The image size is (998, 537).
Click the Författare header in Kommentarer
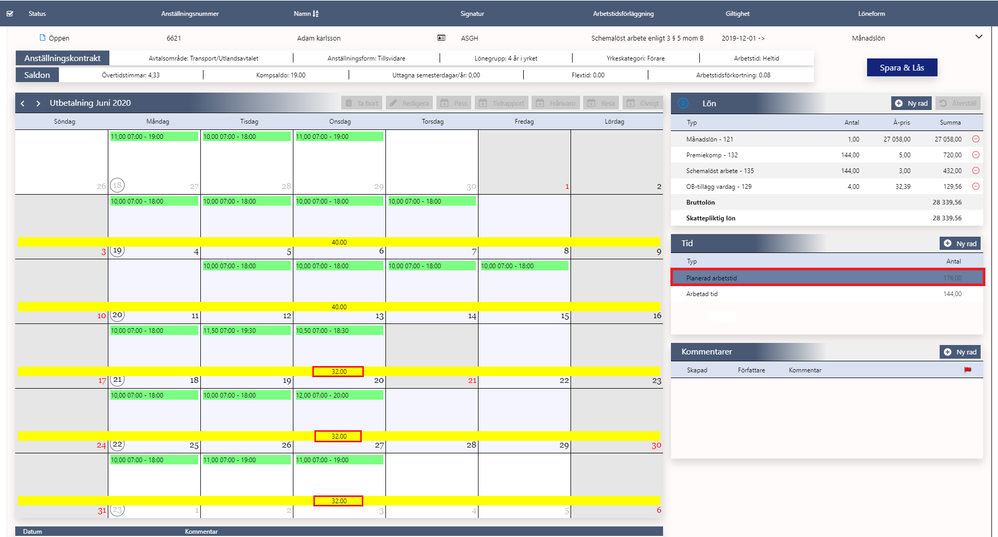(x=751, y=370)
